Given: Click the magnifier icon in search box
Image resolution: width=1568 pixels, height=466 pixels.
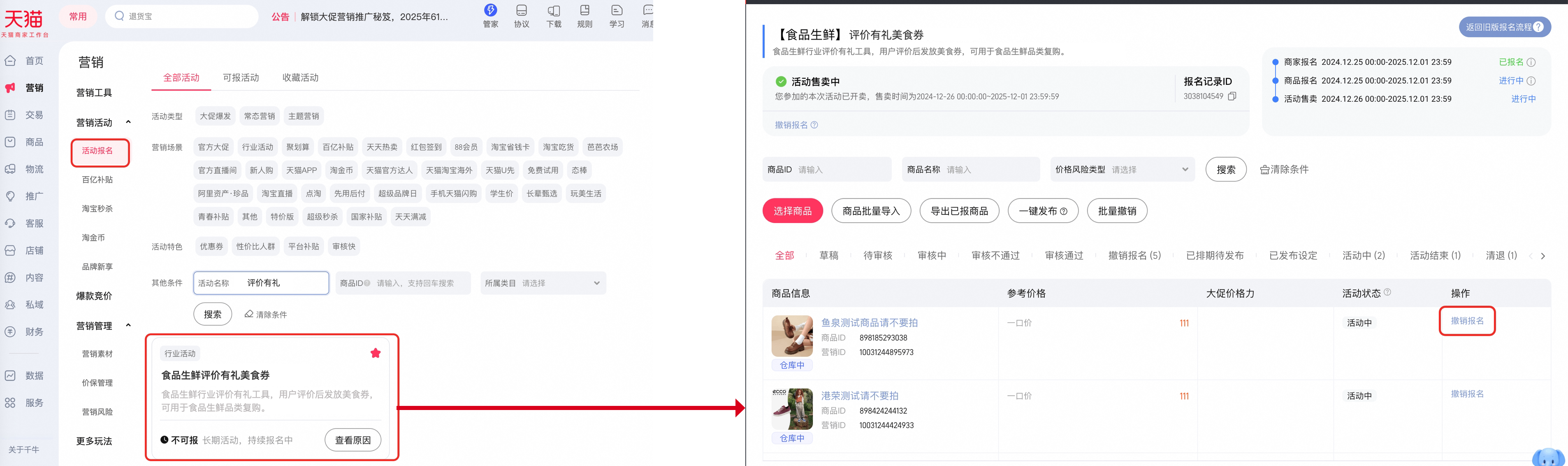Looking at the screenshot, I should pyautogui.click(x=119, y=16).
